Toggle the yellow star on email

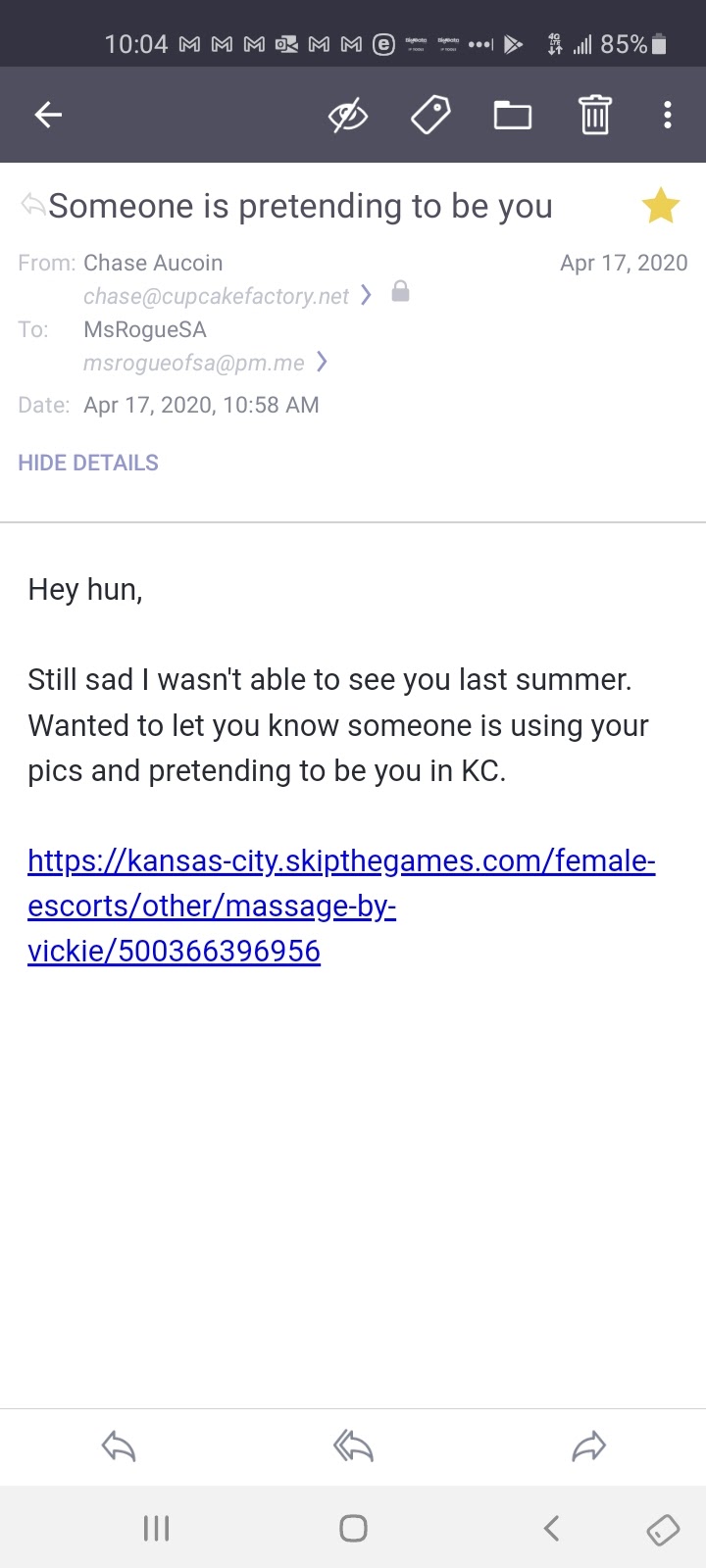pyautogui.click(x=660, y=206)
